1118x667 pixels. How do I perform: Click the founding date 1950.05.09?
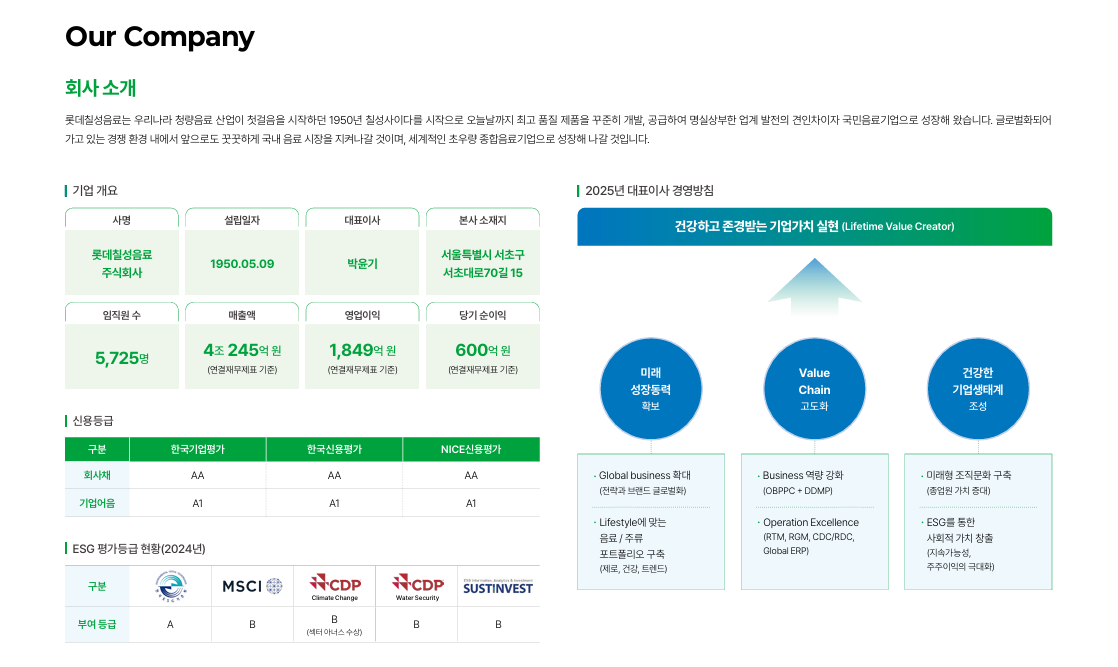[242, 264]
